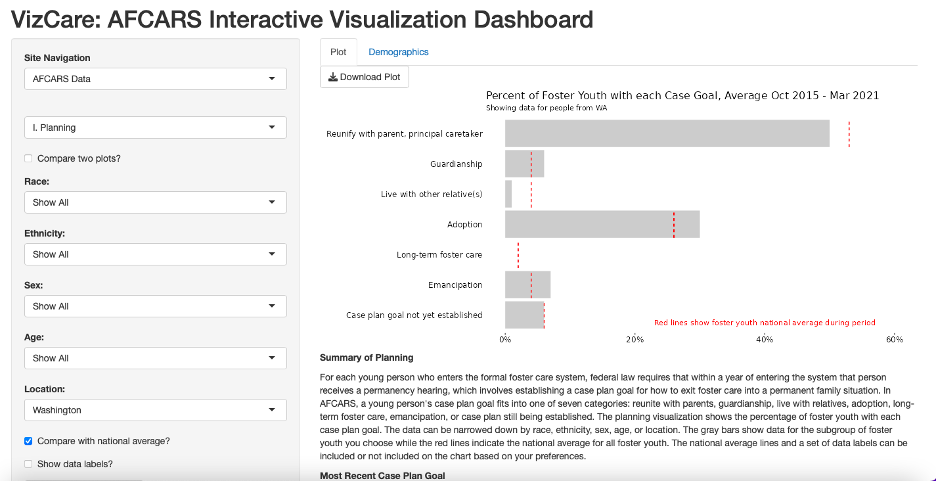Image resolution: width=936 pixels, height=482 pixels.
Task: Click the Reunify with parent bar in chart
Action: (667, 134)
